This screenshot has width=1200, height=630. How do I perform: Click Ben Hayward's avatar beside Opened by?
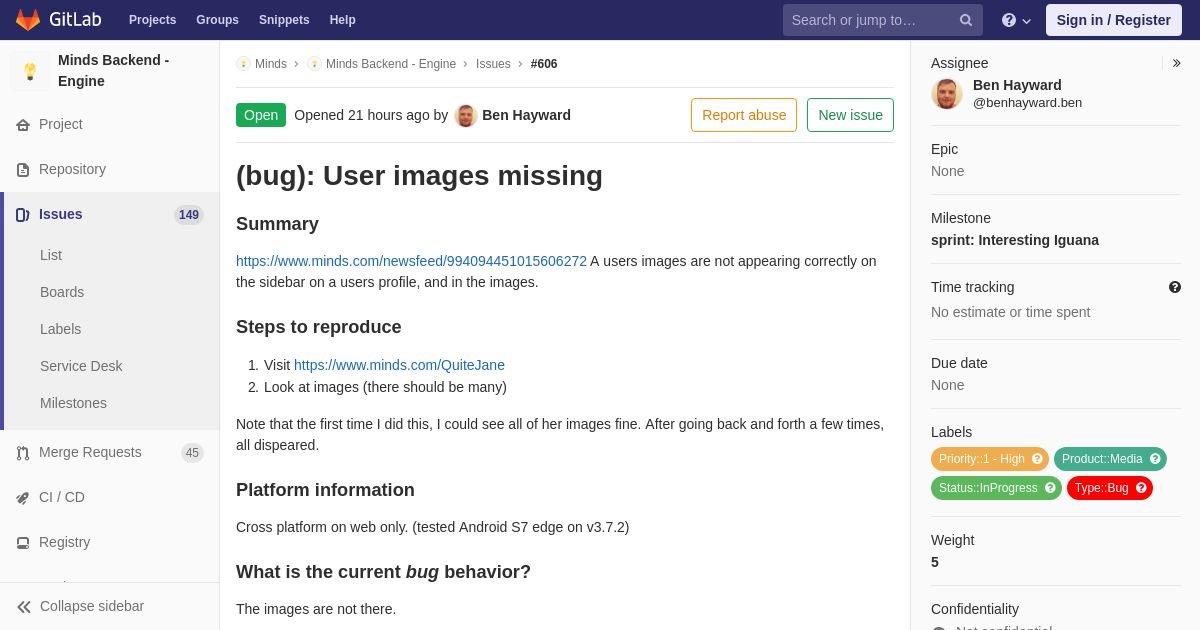coord(466,115)
